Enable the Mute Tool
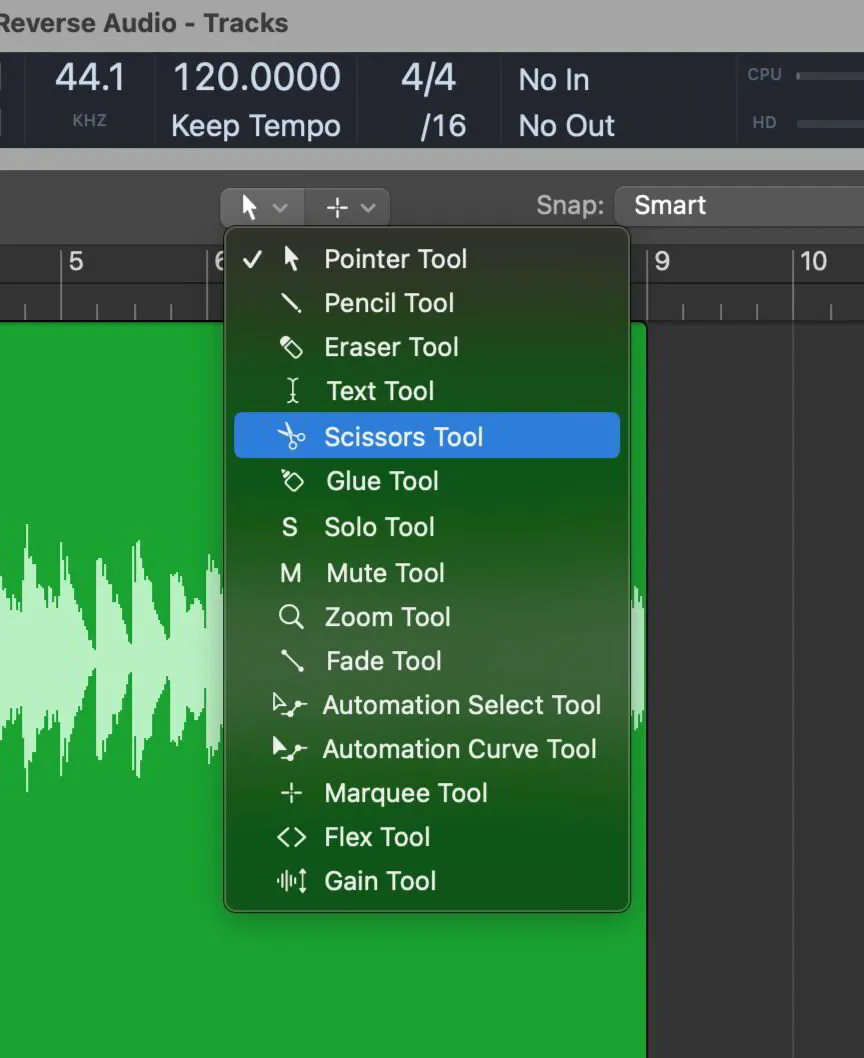 click(384, 573)
